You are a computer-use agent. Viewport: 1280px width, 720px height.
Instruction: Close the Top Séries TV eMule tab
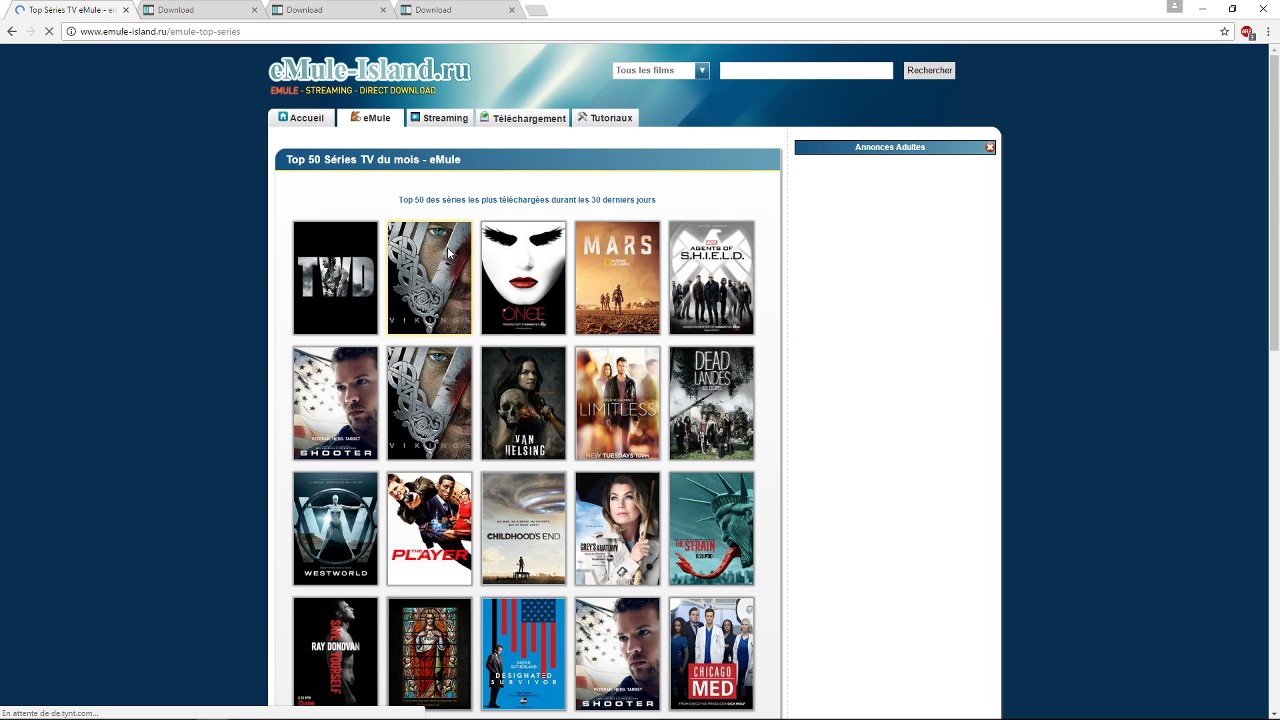pos(126,10)
